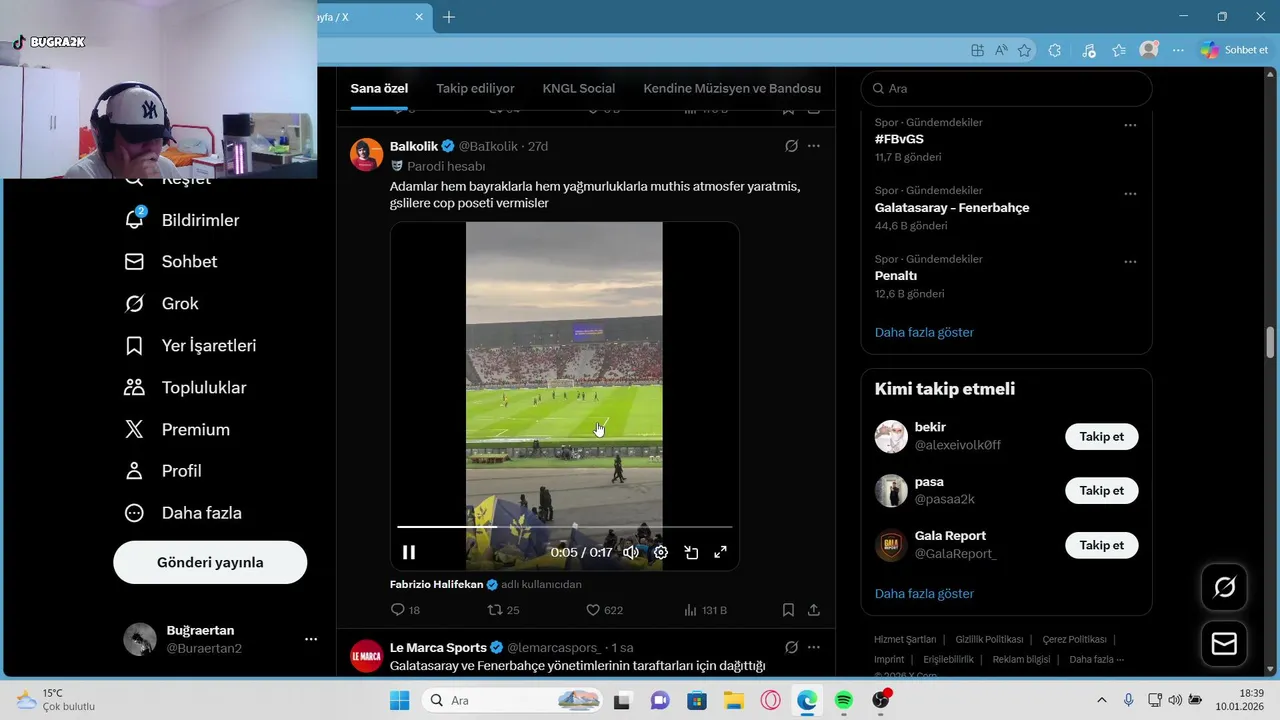
Task: Open Buğraertan account menu dots
Action: tap(311, 639)
